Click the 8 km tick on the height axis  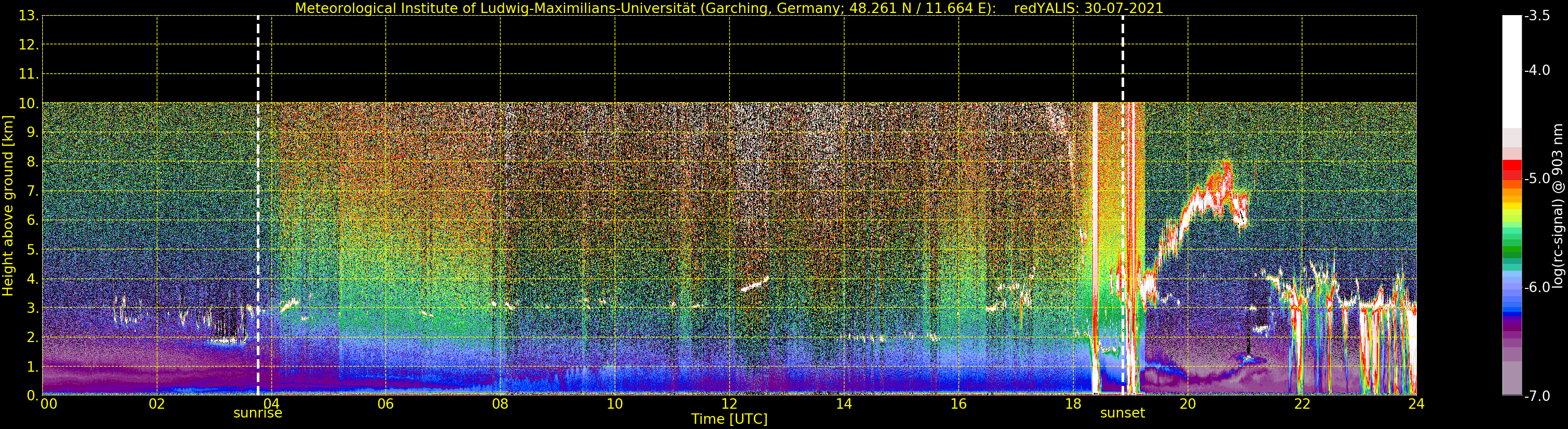32,162
